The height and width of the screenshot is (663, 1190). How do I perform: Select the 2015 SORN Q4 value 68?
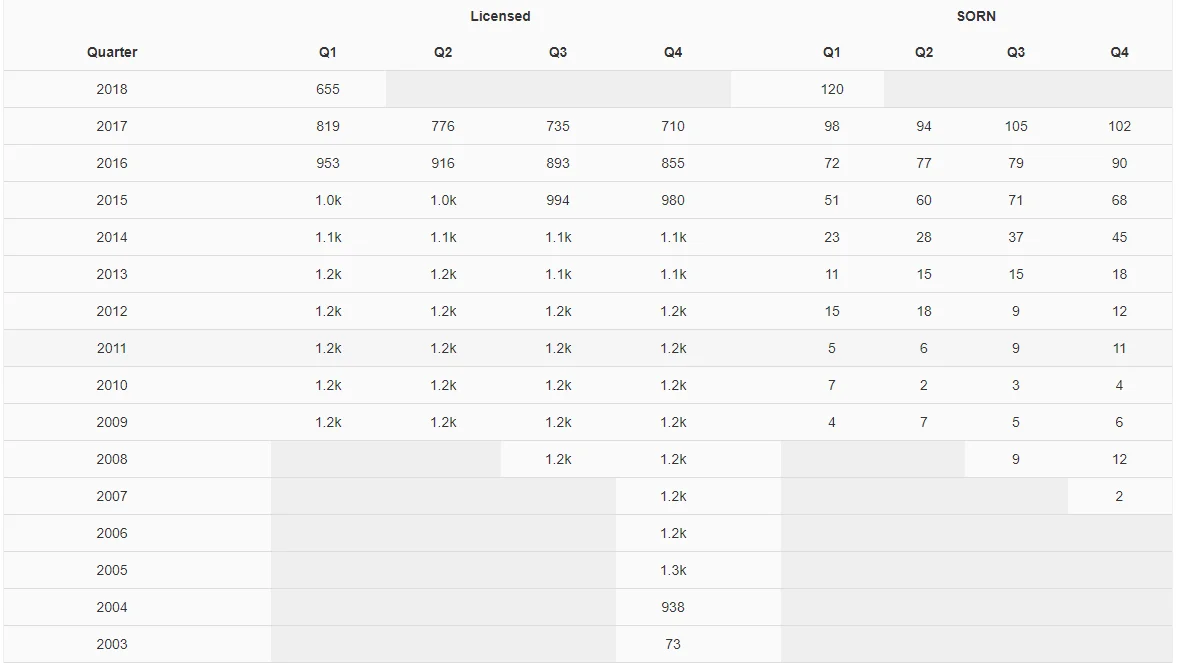click(x=1119, y=200)
